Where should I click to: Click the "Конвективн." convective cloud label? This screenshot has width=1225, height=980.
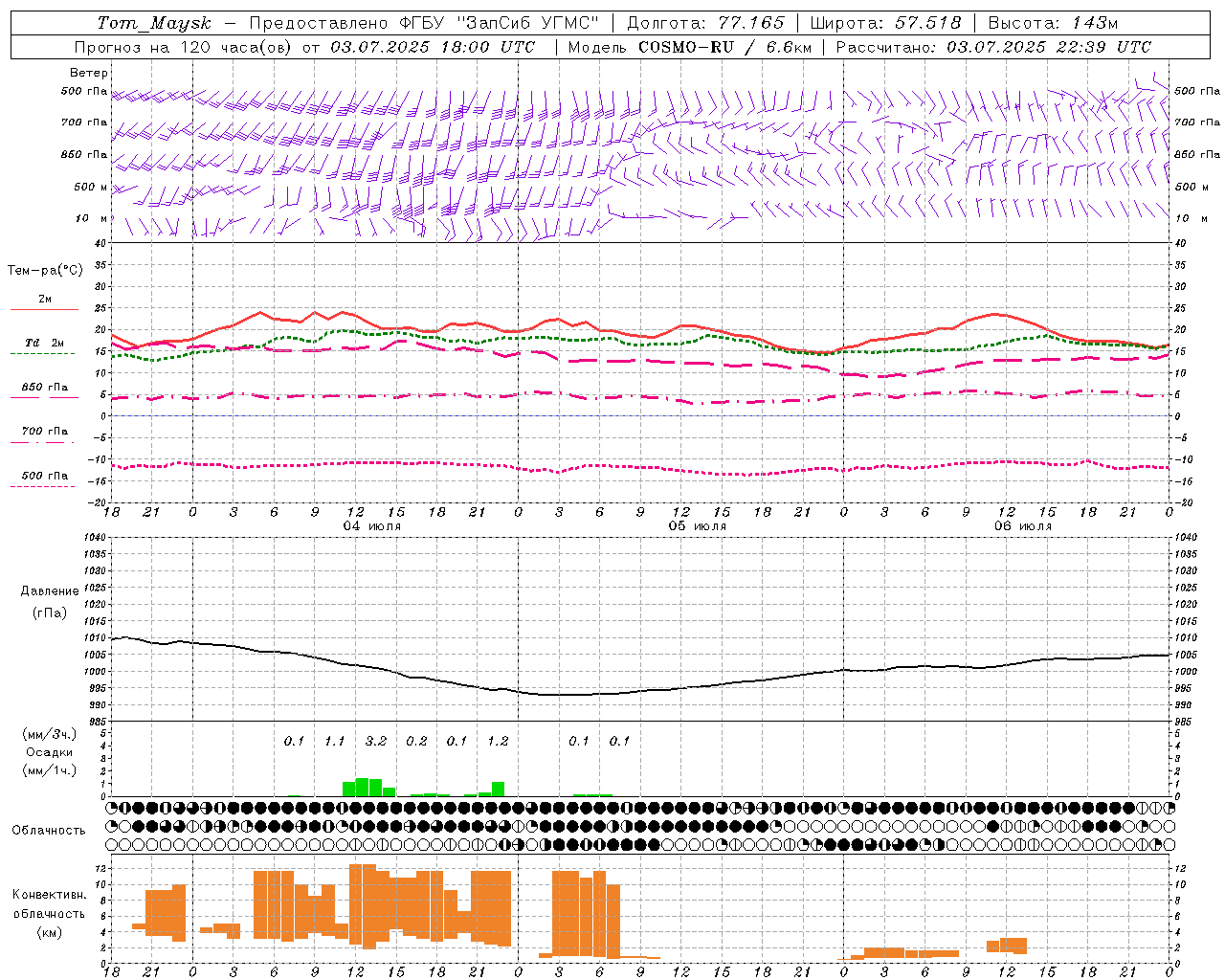point(49,895)
